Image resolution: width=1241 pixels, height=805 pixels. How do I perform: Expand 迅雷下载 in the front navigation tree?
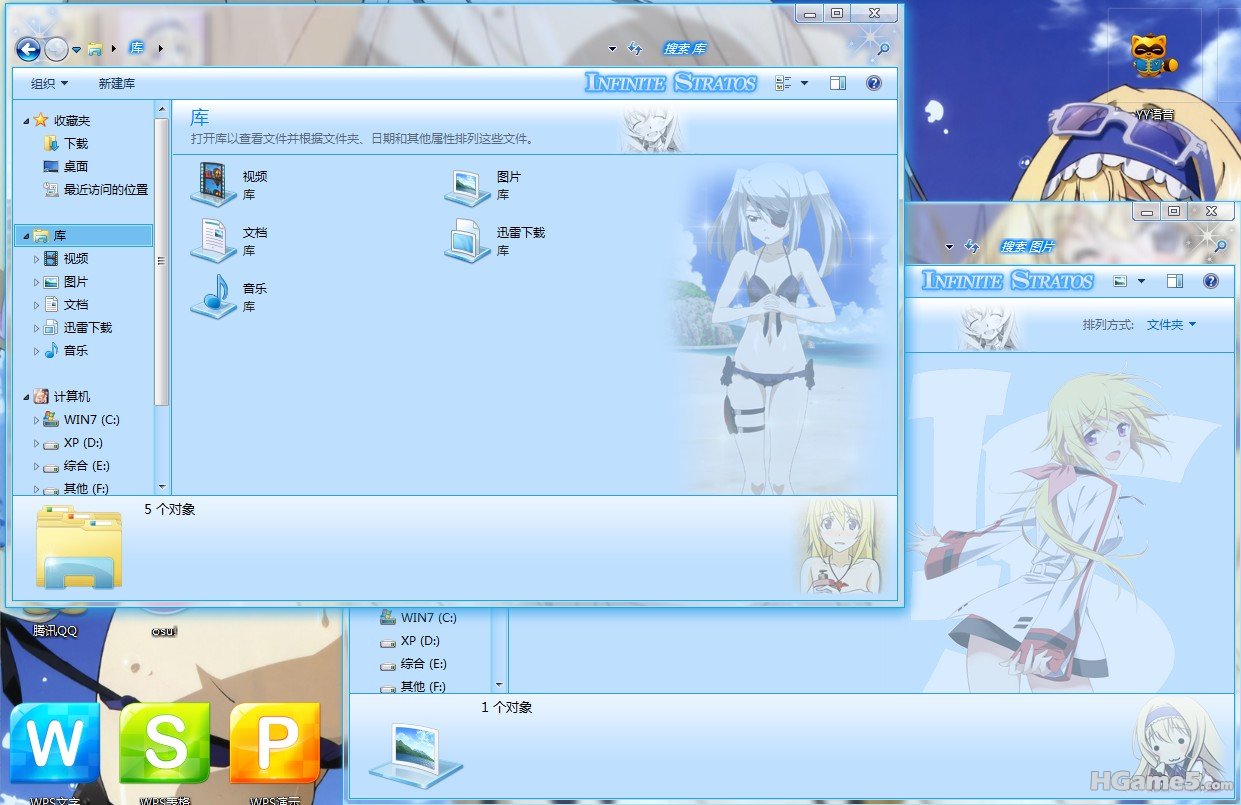pos(37,328)
